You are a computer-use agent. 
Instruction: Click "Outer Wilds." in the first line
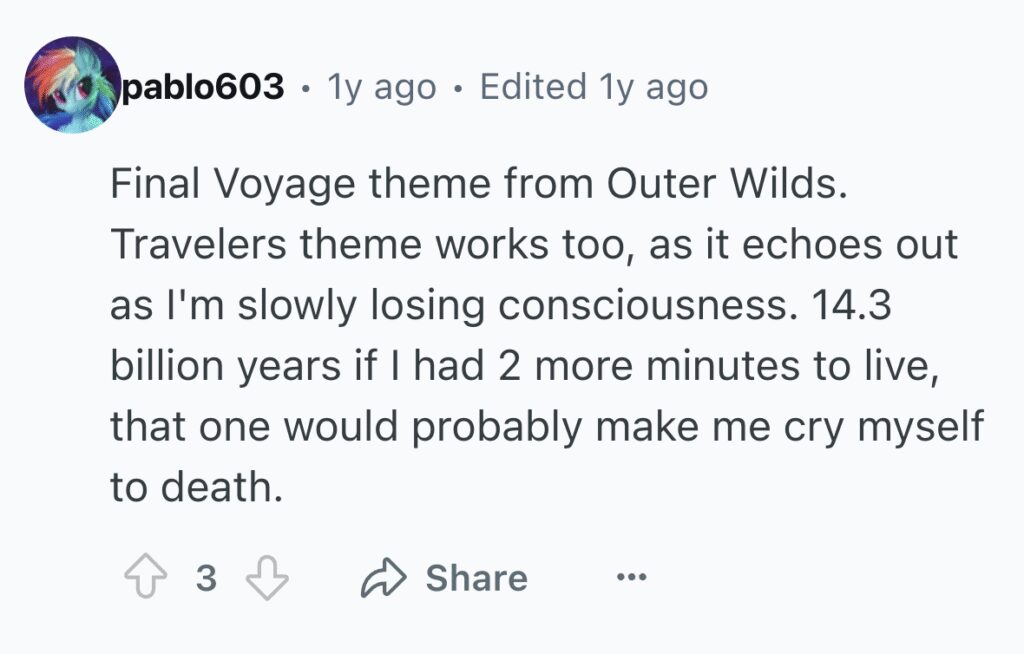click(727, 183)
